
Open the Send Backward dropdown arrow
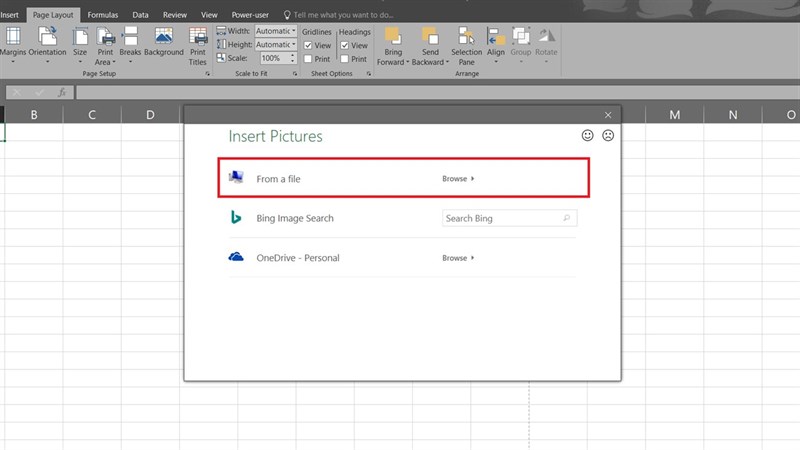pos(447,62)
